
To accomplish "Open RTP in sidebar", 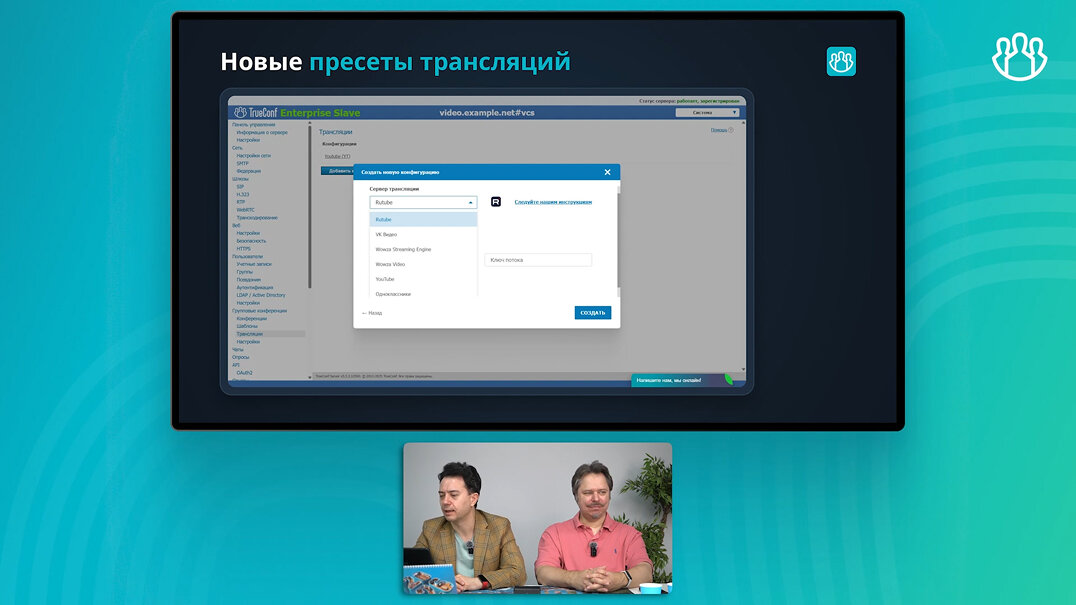I will [240, 202].
